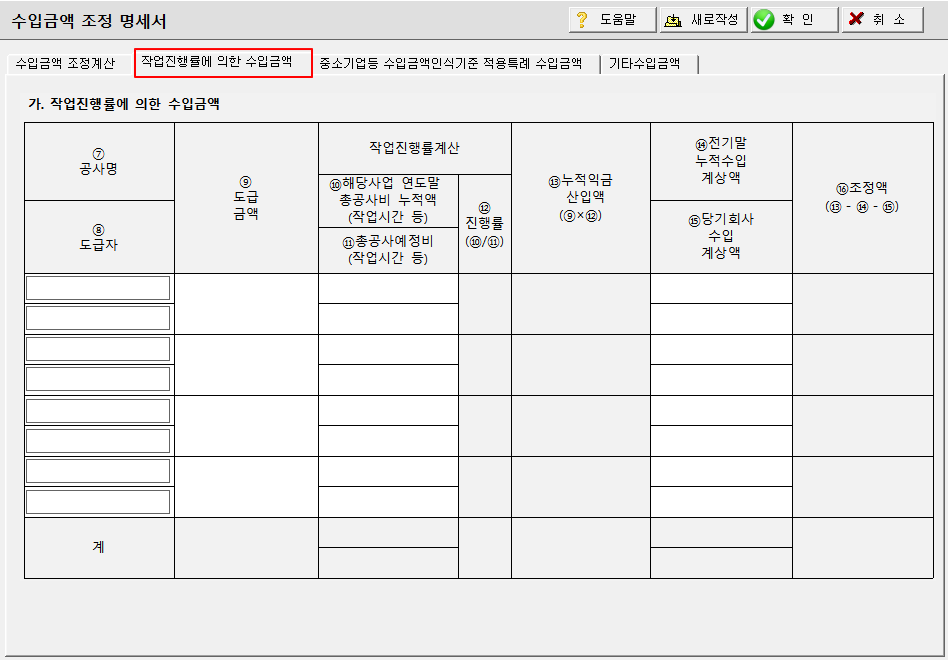
Task: Click the third row 공사명 input field
Action: (x=98, y=411)
